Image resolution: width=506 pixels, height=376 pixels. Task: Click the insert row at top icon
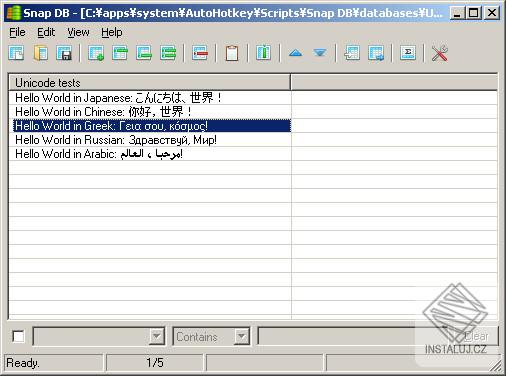coord(120,53)
